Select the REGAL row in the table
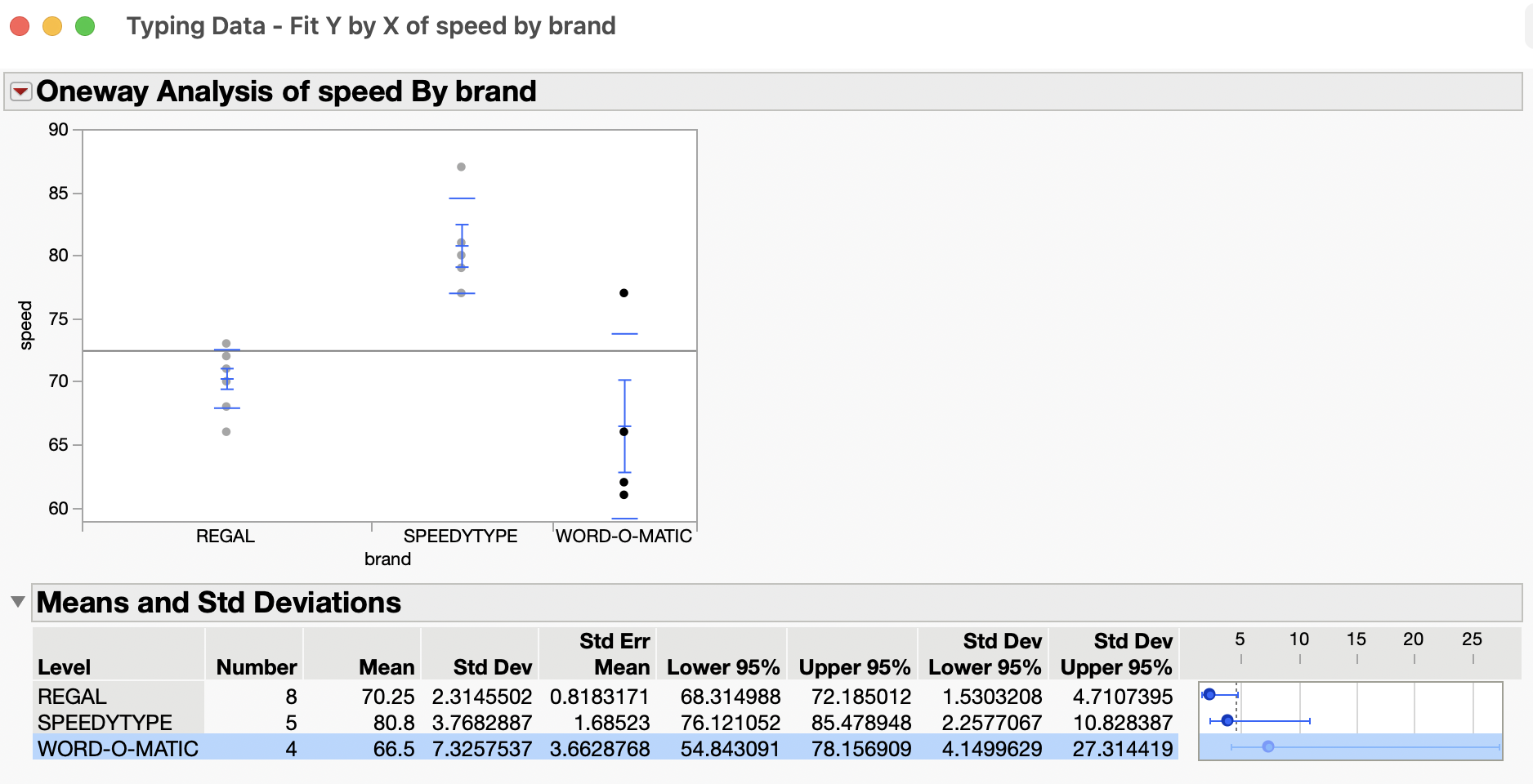The image size is (1533, 784). [x=71, y=697]
